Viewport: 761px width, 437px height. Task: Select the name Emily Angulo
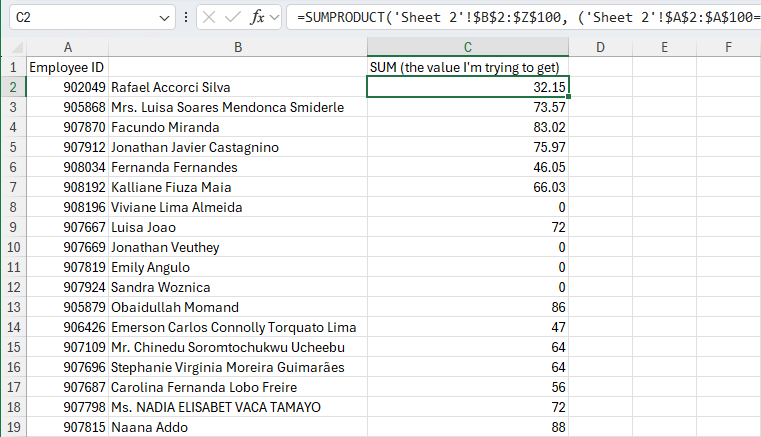[238, 267]
